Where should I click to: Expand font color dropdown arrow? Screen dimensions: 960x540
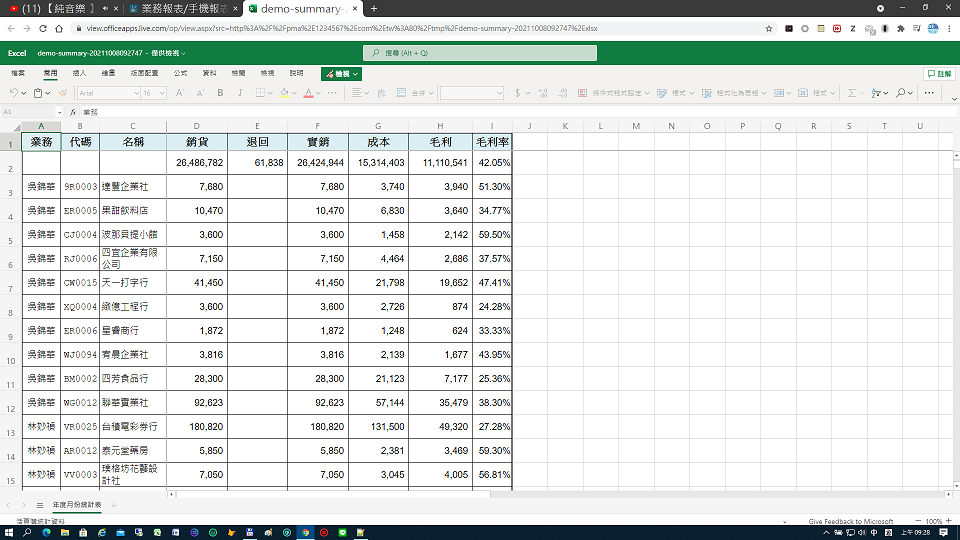(x=318, y=94)
